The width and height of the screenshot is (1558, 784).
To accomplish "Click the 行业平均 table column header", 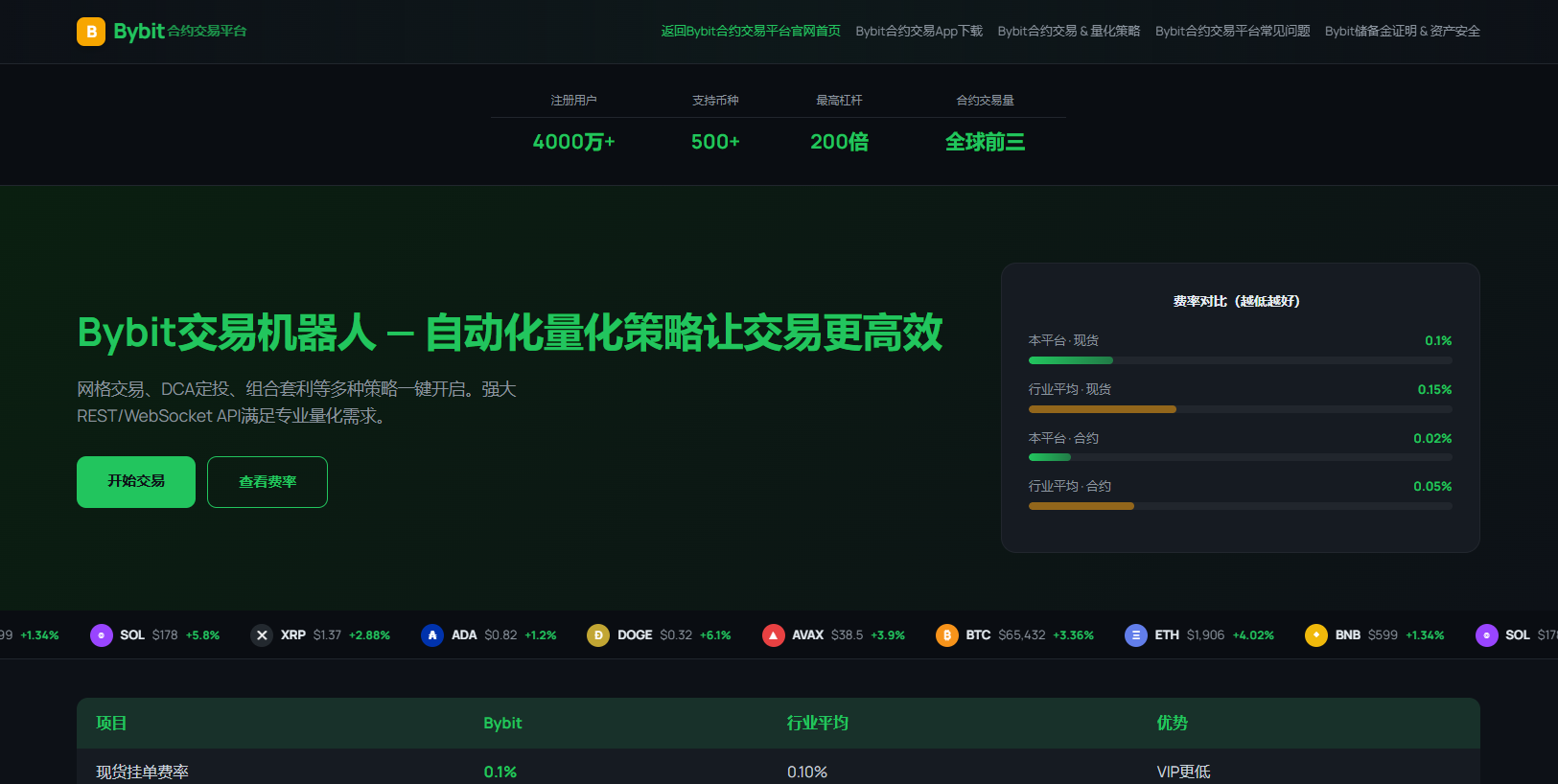I will pos(818,723).
